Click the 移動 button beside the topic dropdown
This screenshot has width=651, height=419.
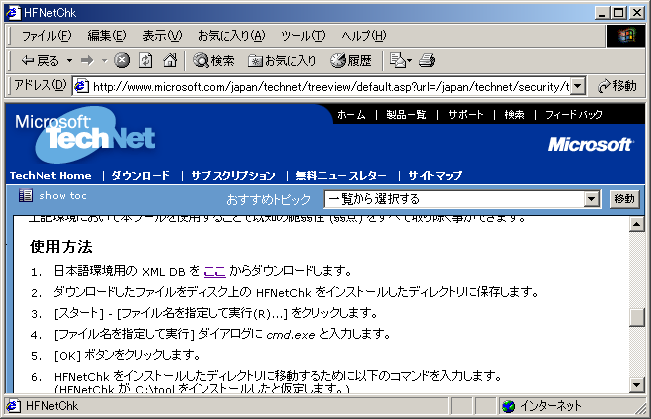(x=624, y=199)
